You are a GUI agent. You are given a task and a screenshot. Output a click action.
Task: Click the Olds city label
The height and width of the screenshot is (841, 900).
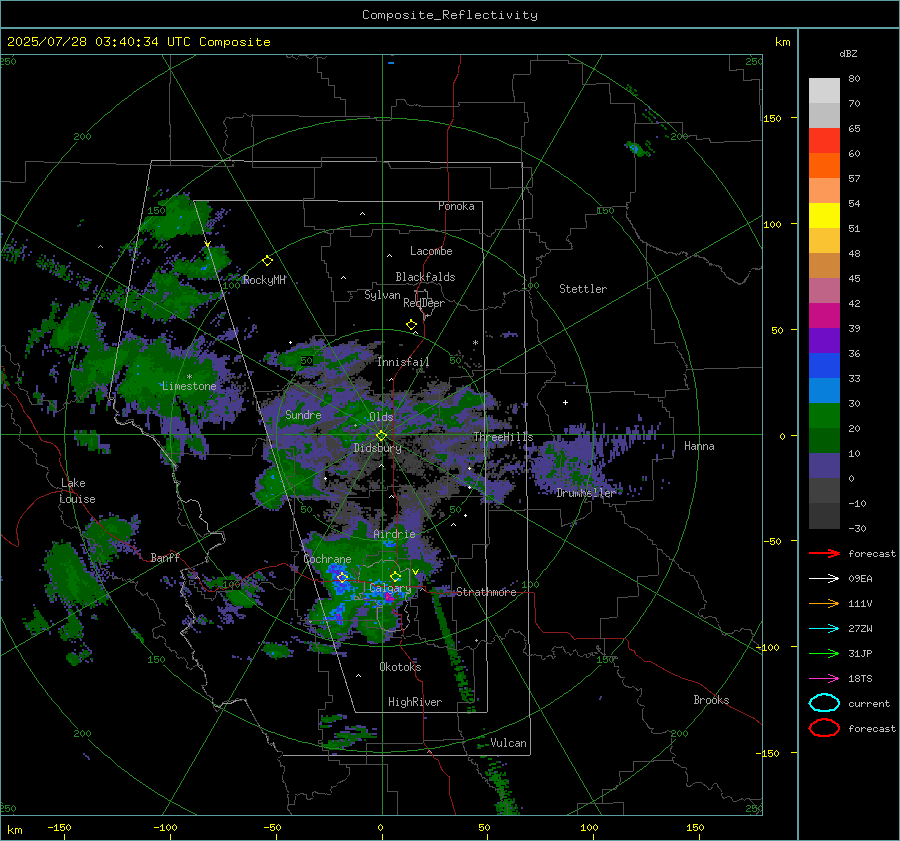[x=381, y=417]
